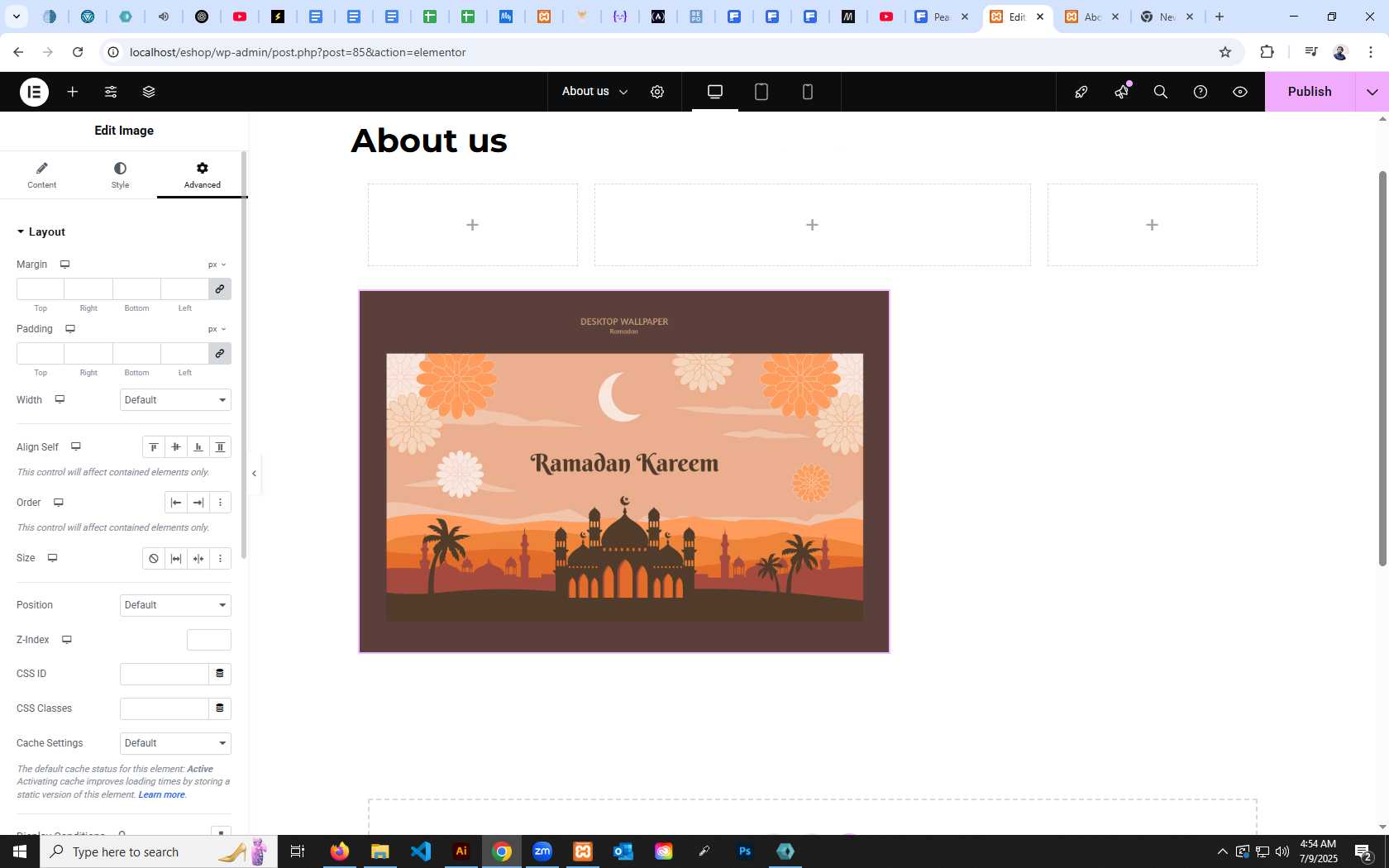The height and width of the screenshot is (868, 1389).
Task: Set Align Self to Center
Action: pos(176,447)
